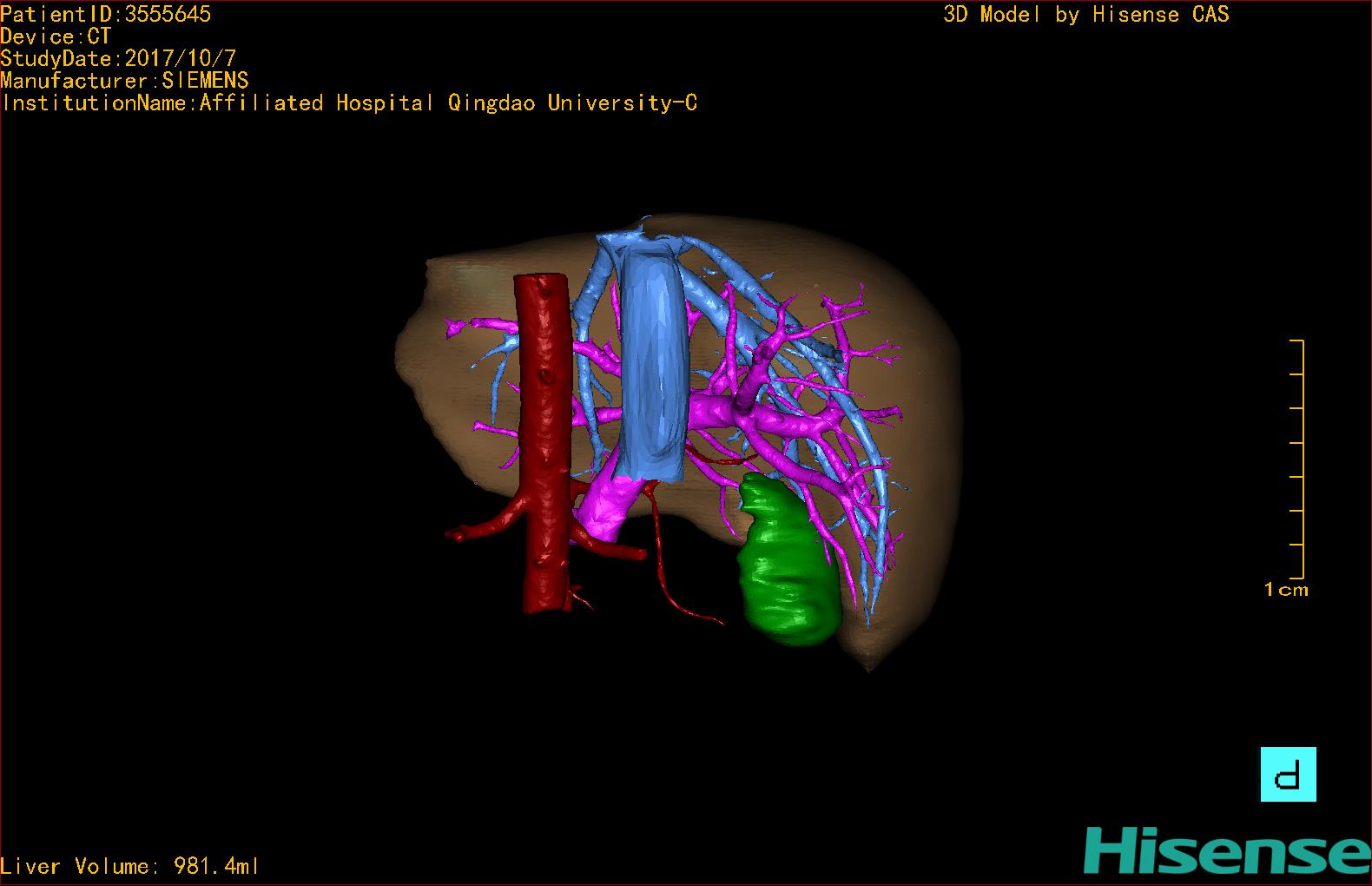Image resolution: width=1372 pixels, height=886 pixels.
Task: Click the yellow scale ruler
Action: pos(1297,460)
